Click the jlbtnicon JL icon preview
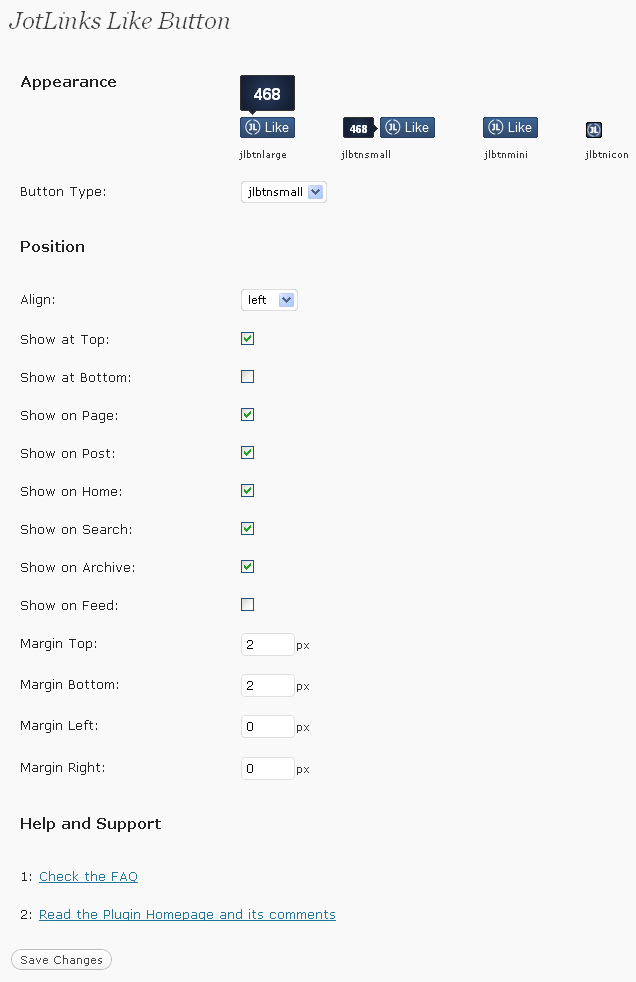 tap(593, 130)
